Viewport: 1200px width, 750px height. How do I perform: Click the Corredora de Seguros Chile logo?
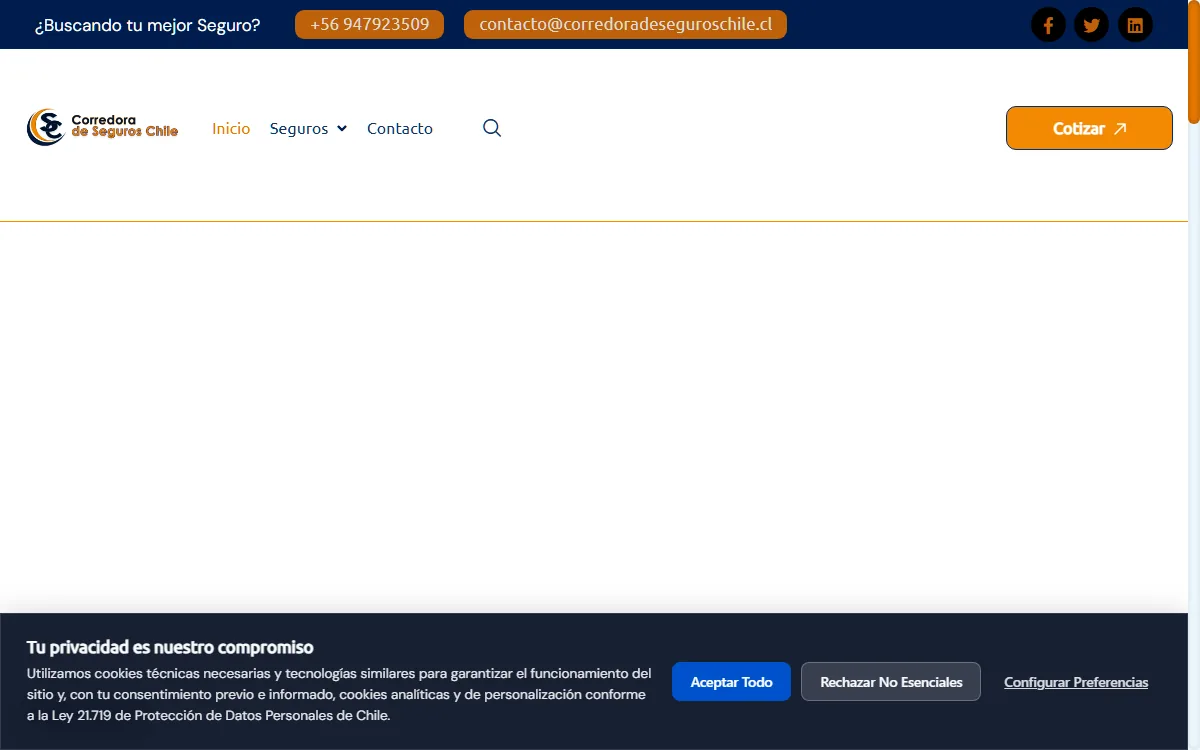(103, 127)
